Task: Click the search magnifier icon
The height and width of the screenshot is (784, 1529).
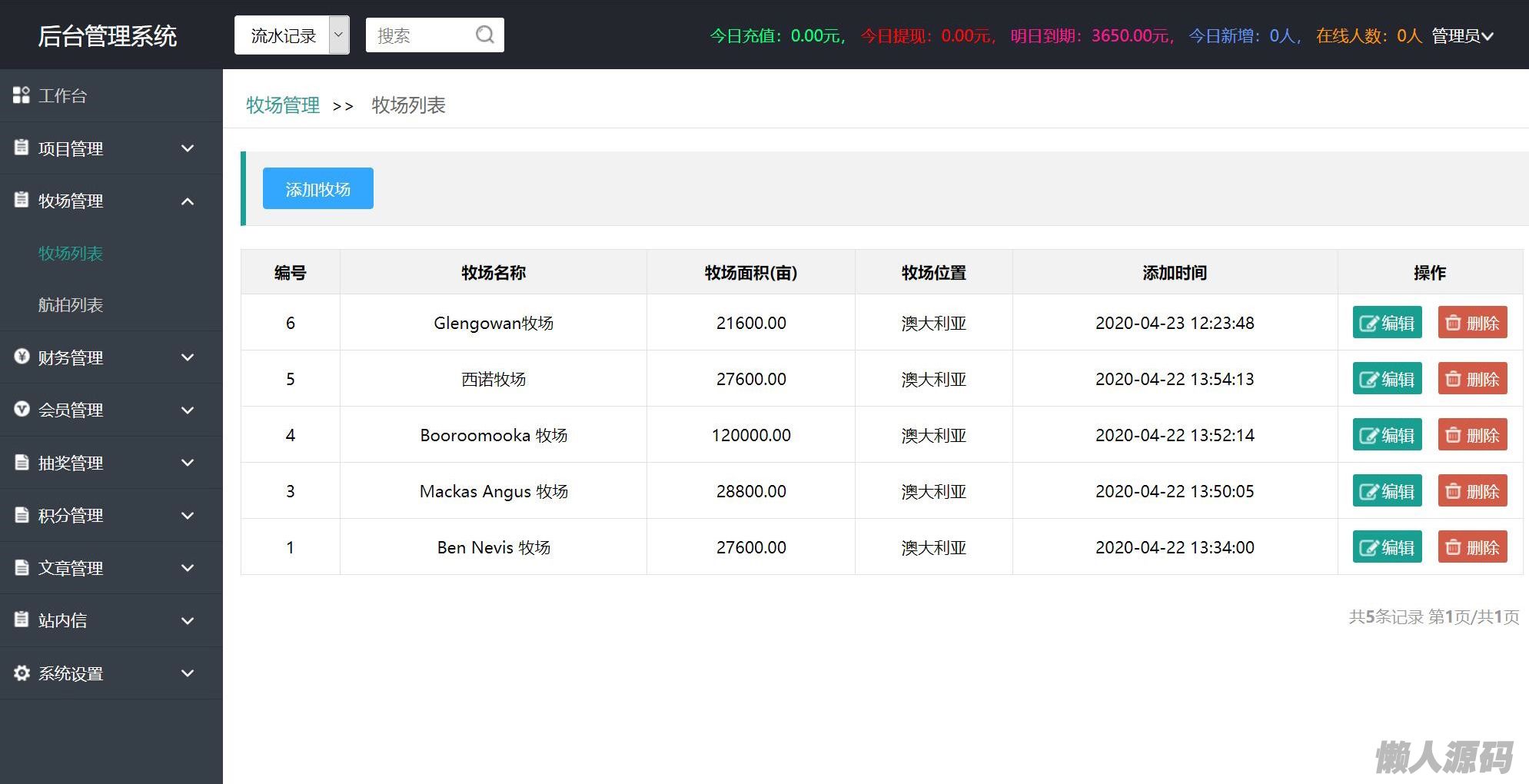Action: [x=484, y=35]
